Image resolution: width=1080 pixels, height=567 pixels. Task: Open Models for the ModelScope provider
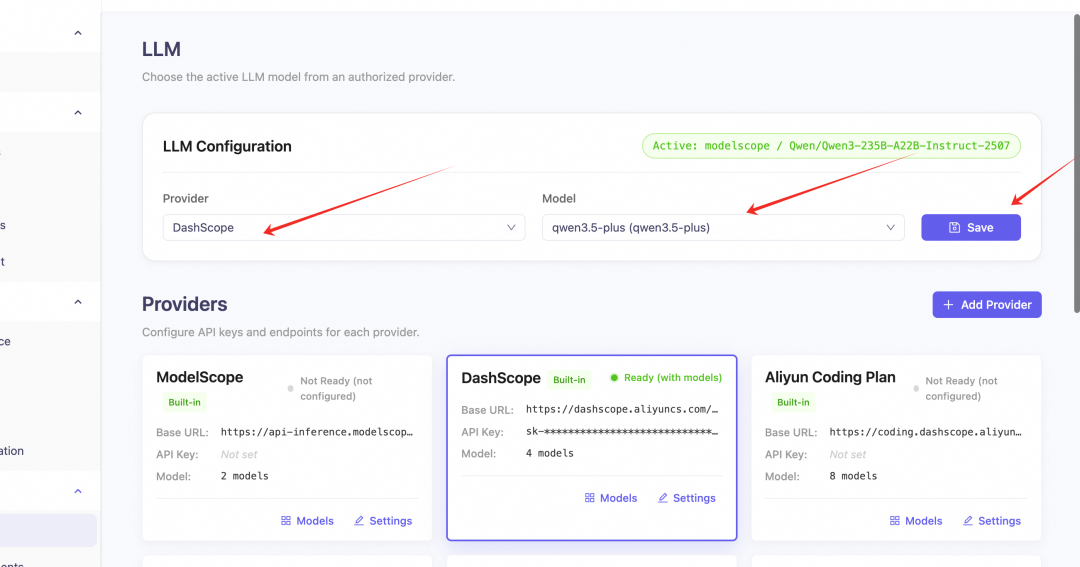pyautogui.click(x=307, y=521)
